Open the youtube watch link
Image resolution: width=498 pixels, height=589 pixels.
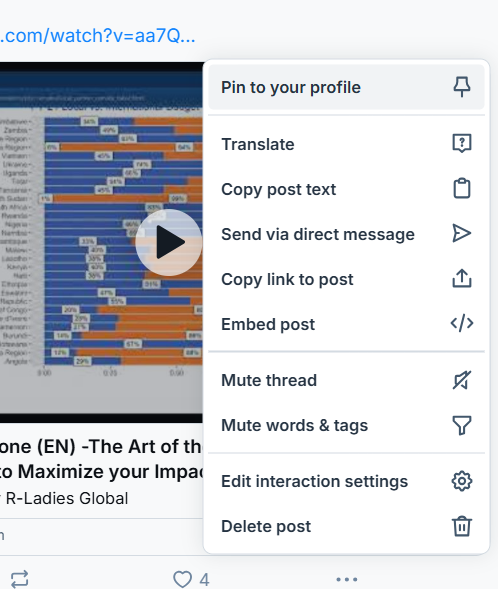point(98,36)
